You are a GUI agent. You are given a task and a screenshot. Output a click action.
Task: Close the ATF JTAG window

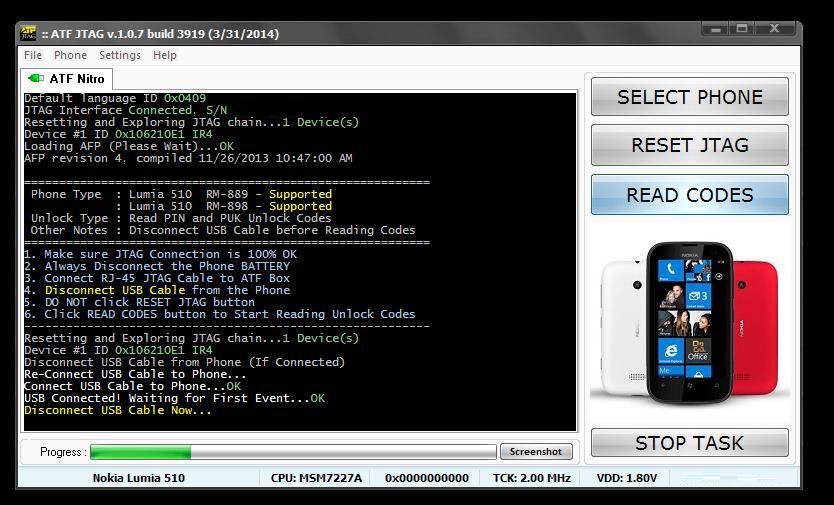point(774,29)
